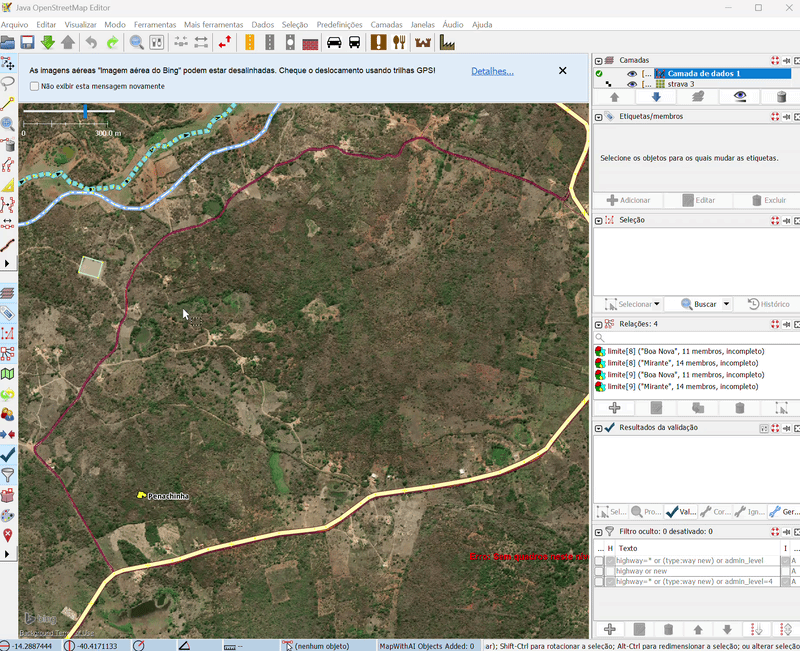Viewport: 800px width, 651px height.
Task: Select the factory preset icon
Action: pyautogui.click(x=447, y=42)
